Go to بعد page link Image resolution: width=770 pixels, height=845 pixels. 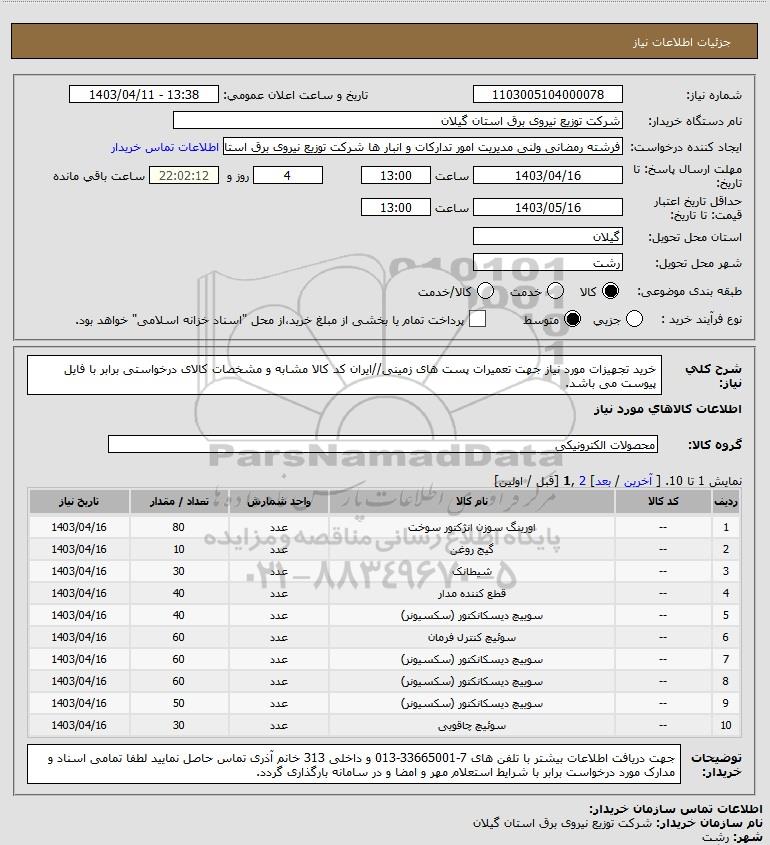tap(603, 481)
